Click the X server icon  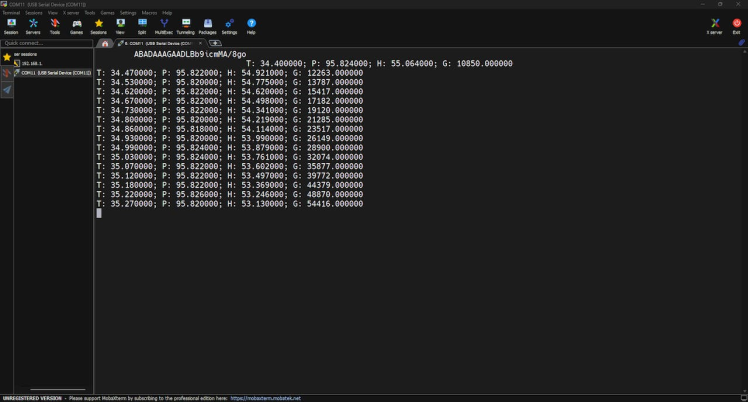click(715, 25)
